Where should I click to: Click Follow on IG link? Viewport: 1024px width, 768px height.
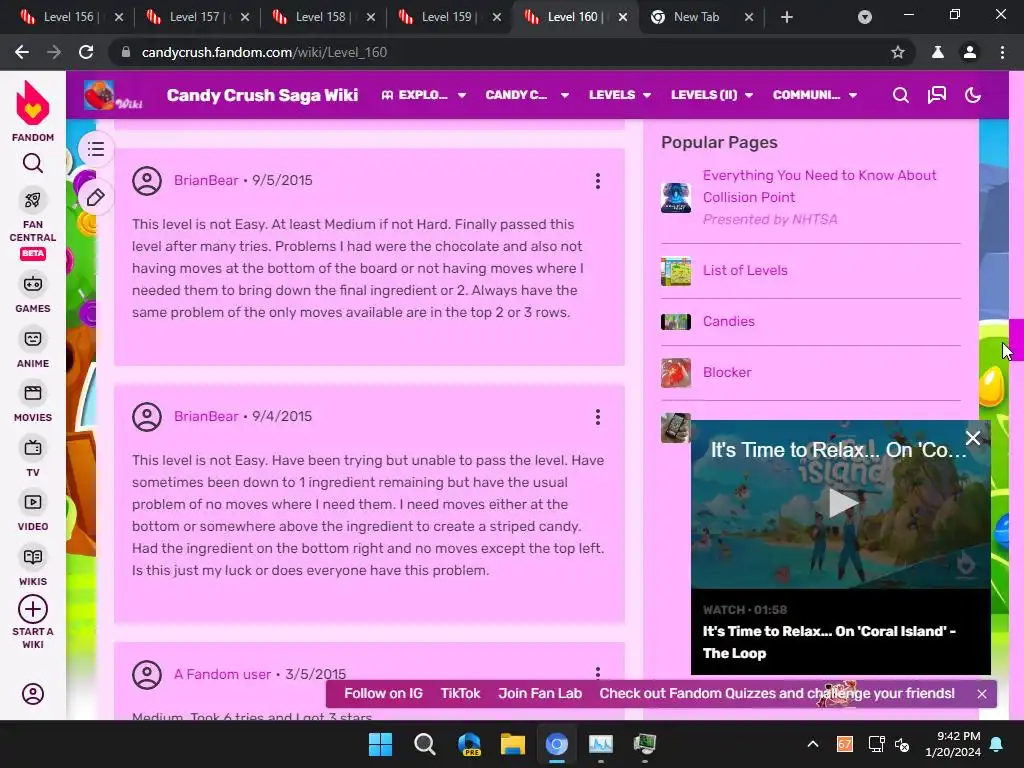pos(383,694)
